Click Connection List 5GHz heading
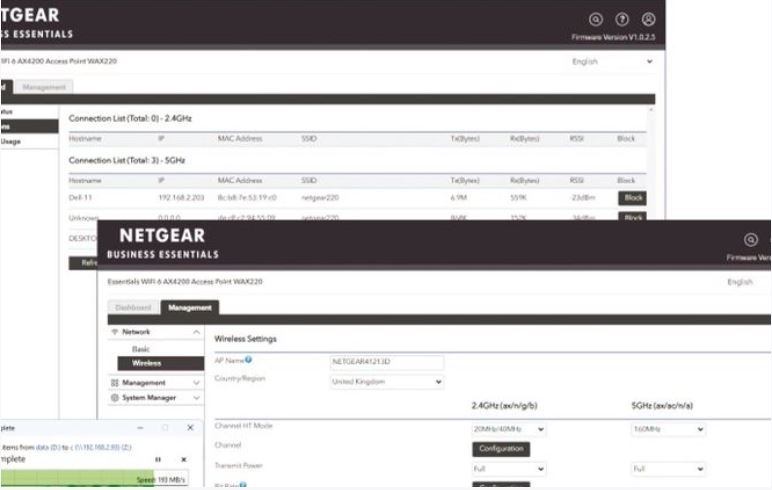 click(127, 160)
